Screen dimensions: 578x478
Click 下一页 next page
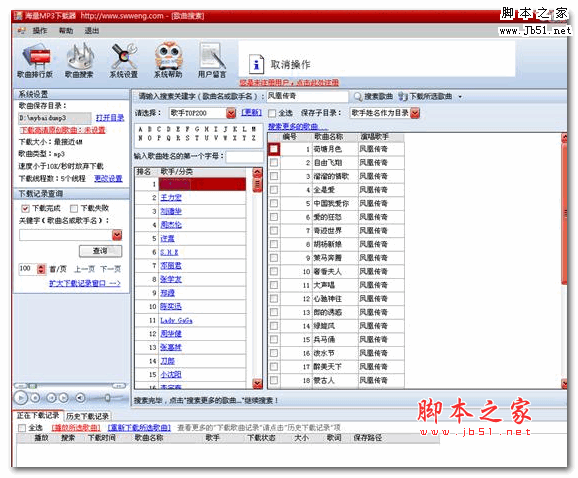coord(111,269)
